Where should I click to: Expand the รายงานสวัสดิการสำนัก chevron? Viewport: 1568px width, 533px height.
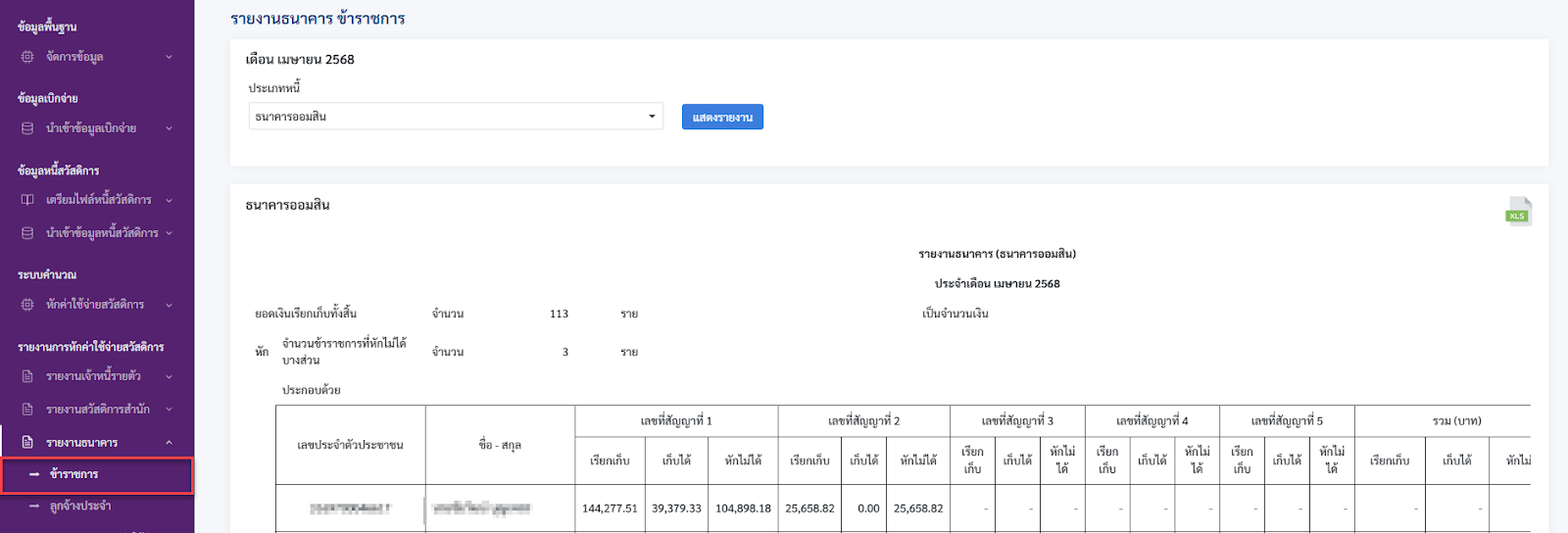169,410
